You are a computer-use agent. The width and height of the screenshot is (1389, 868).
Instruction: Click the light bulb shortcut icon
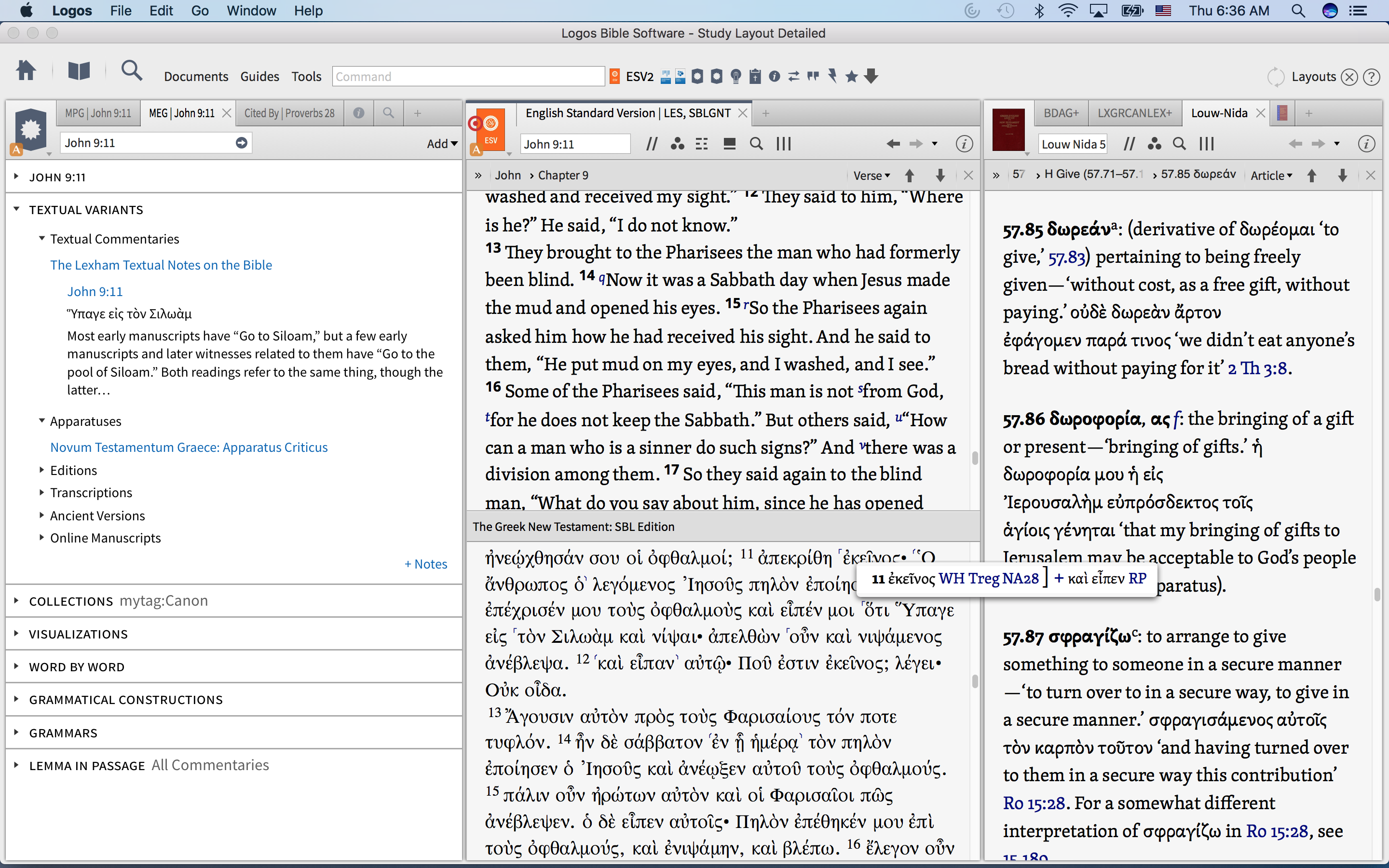(736, 76)
